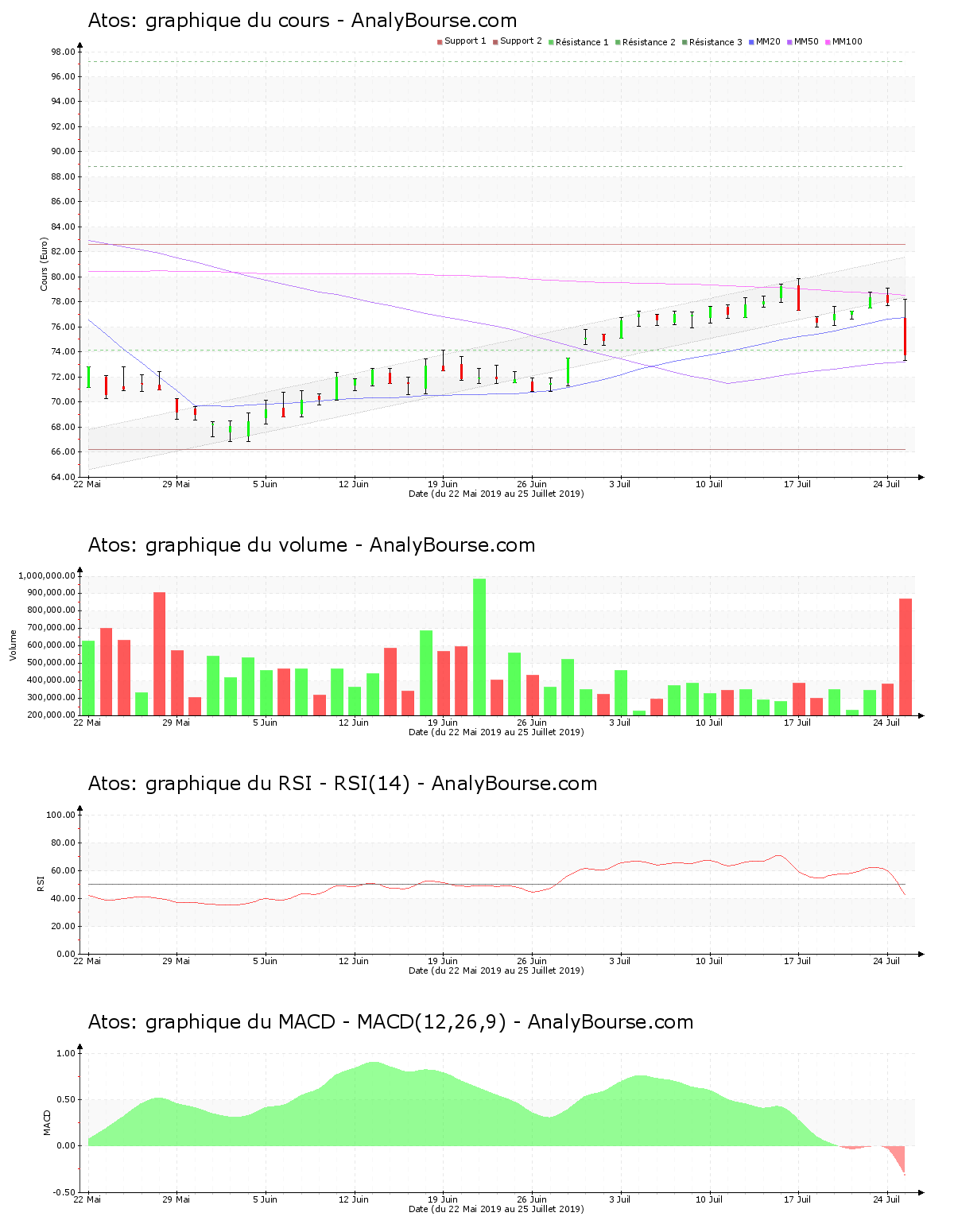Screen dimensions: 954x1232
Task: Click the vertical 'Volume' axis label
Action: click(x=13, y=645)
